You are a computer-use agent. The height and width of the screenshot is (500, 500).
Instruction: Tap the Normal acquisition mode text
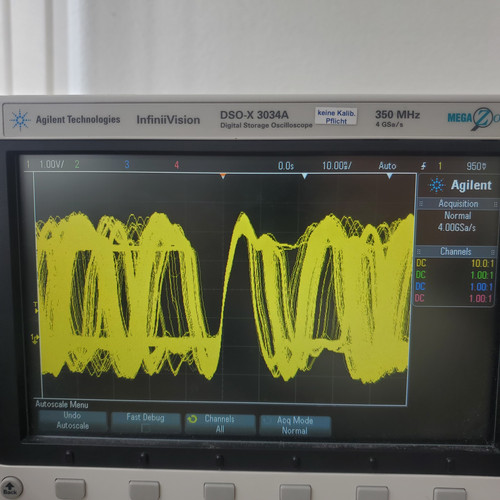458,216
